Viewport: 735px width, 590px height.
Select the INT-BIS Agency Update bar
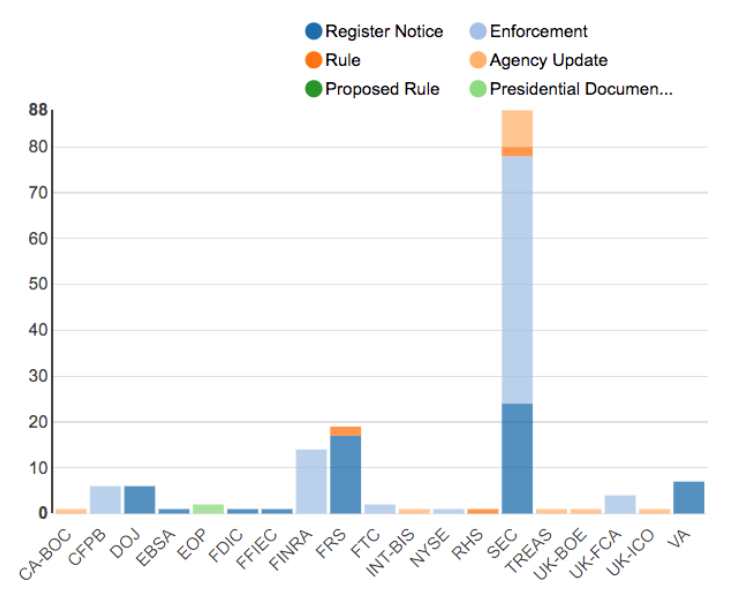coord(414,511)
